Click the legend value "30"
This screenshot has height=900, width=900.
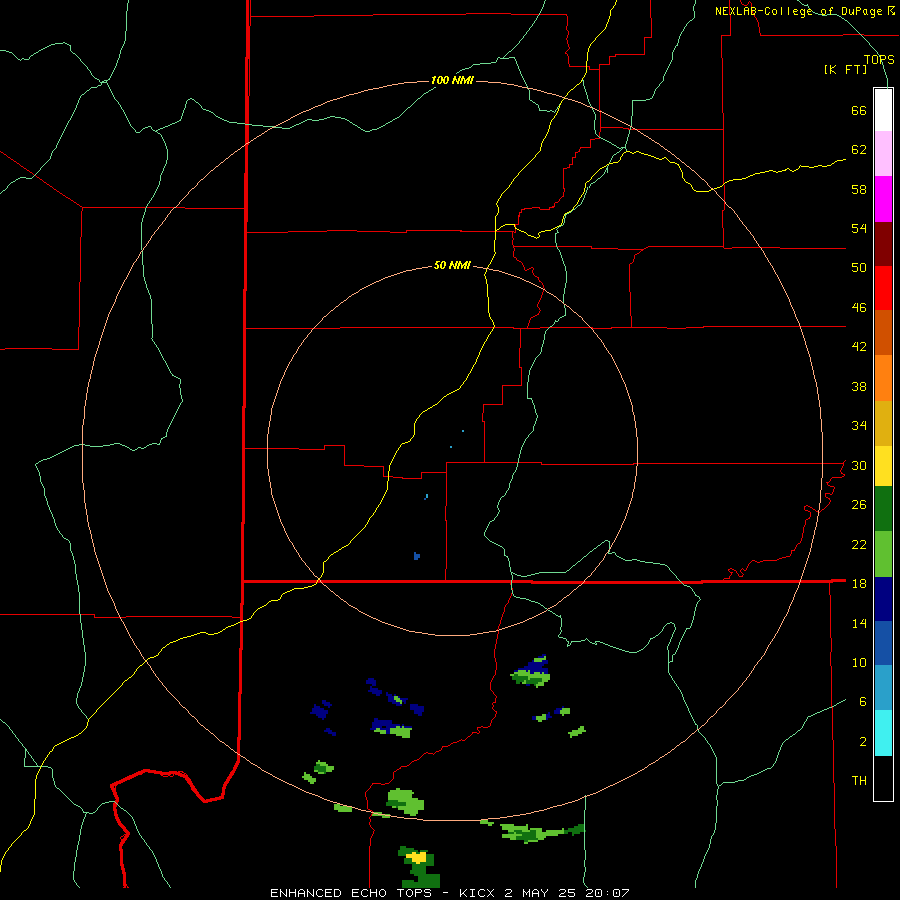coord(859,465)
